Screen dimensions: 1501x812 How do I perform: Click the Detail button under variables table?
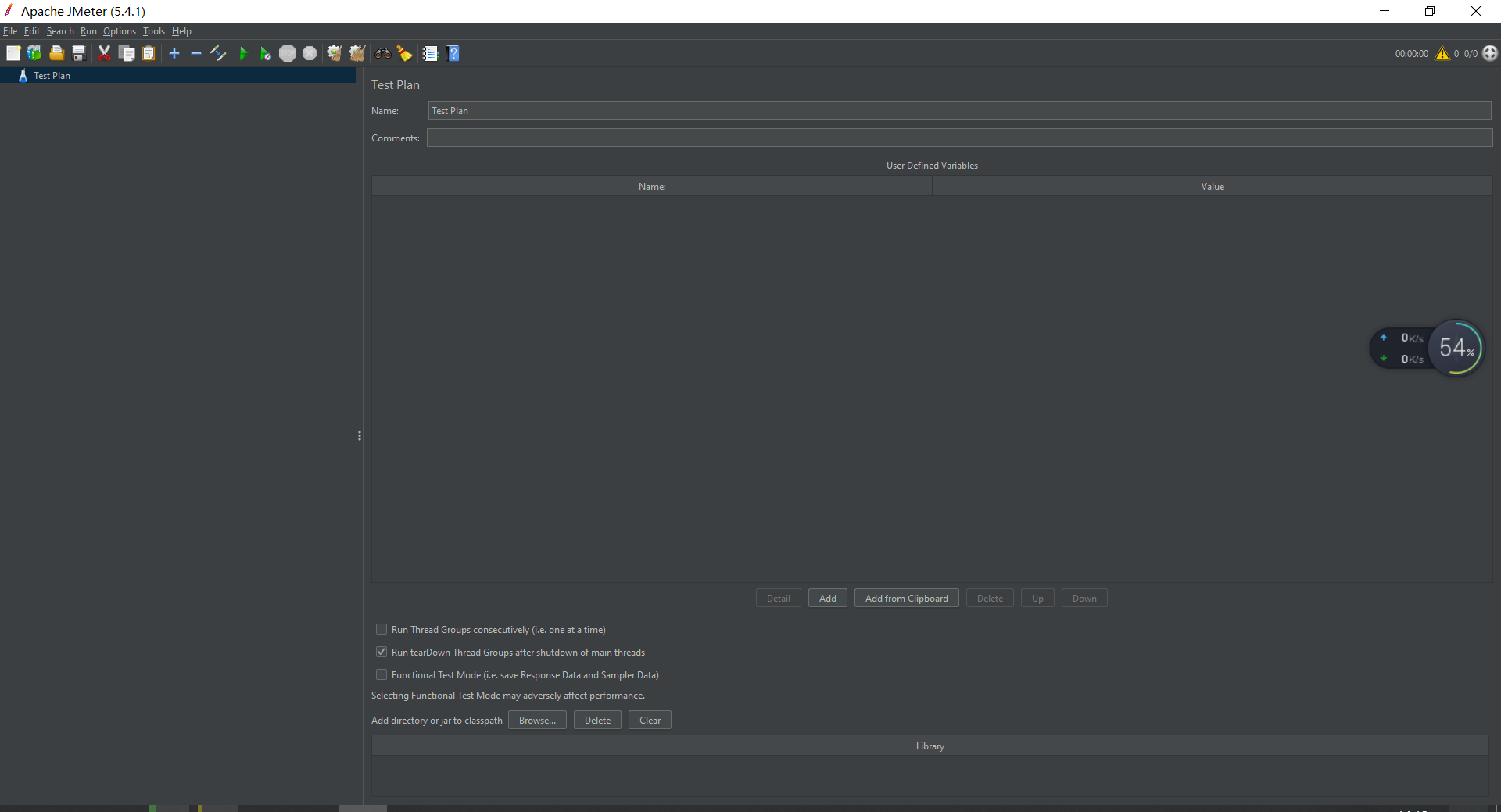779,599
